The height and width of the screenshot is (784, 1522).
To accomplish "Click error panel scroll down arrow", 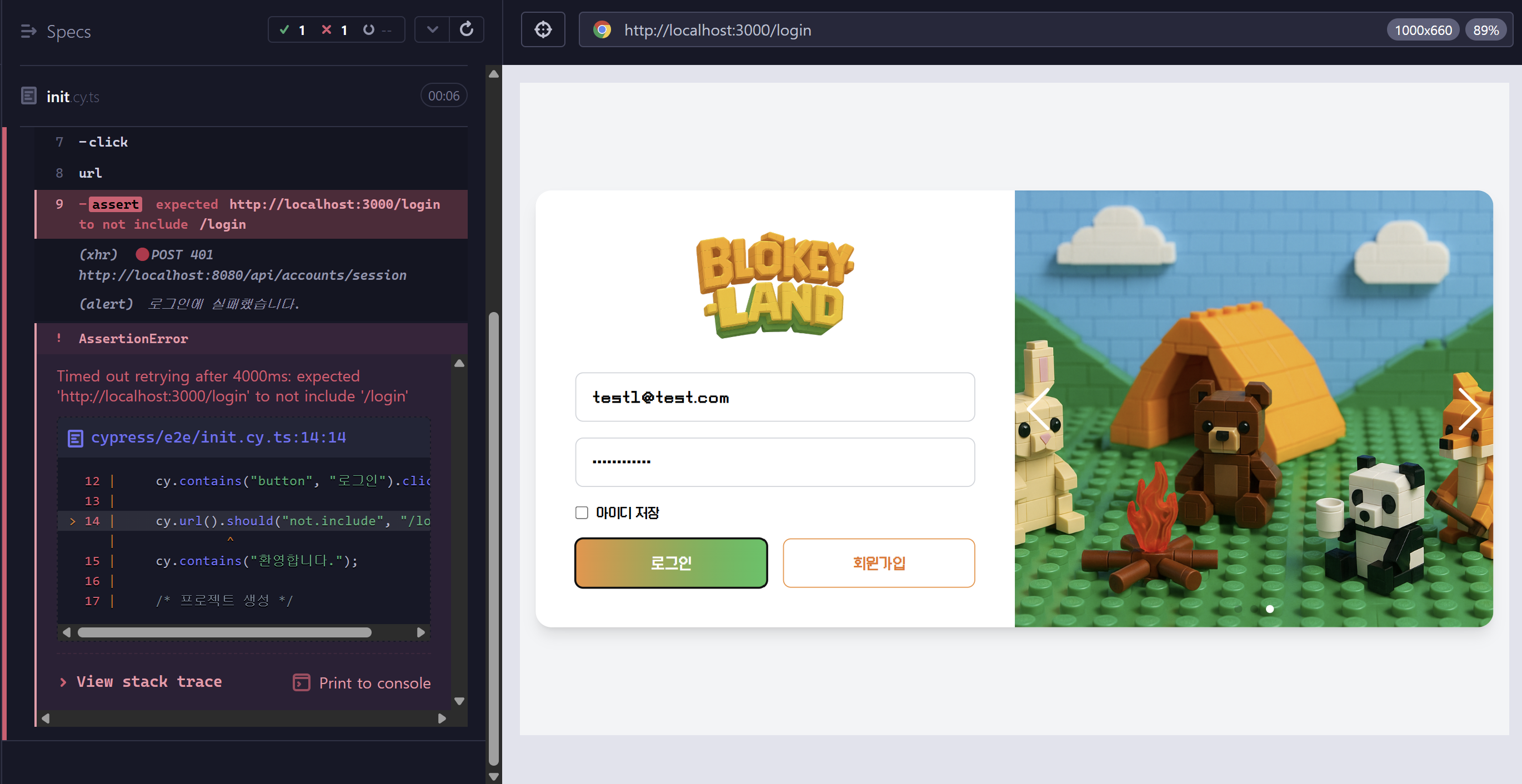I will 459,701.
